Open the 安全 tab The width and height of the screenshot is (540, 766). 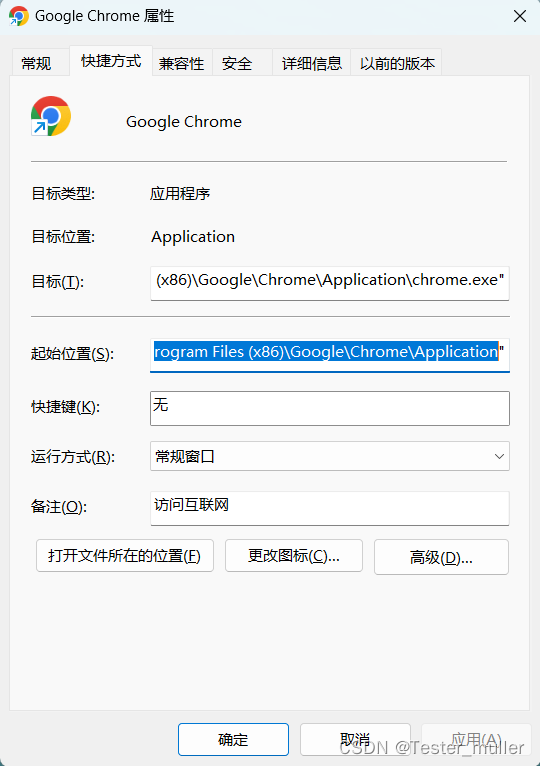click(237, 63)
